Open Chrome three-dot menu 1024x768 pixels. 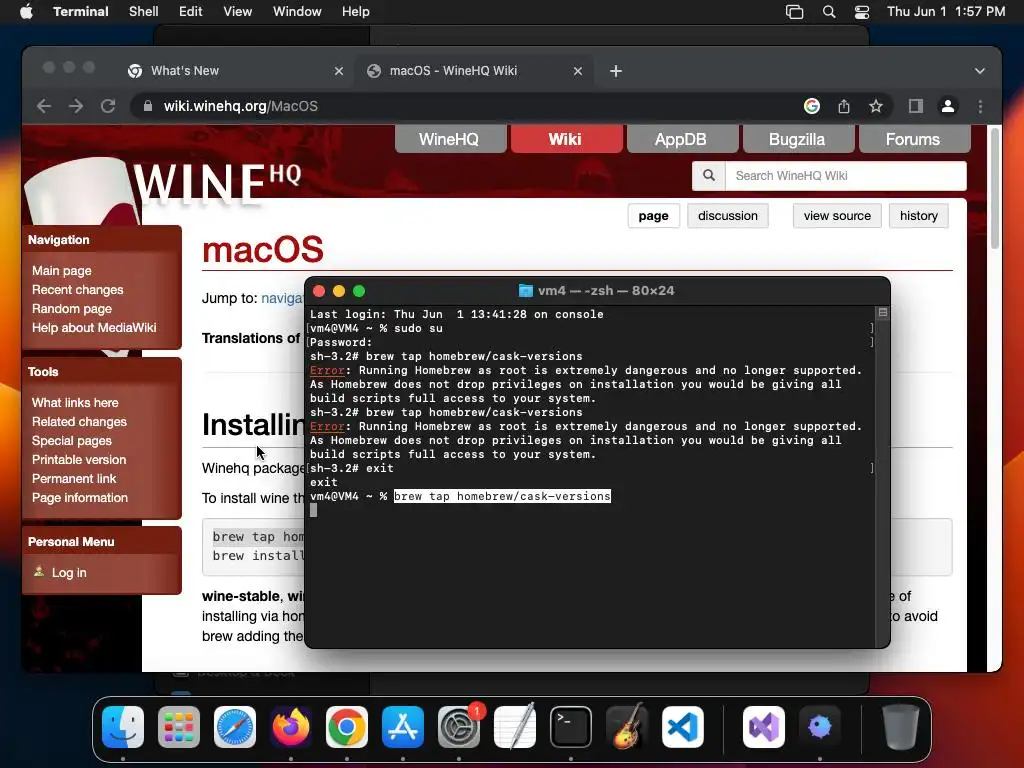tap(980, 106)
